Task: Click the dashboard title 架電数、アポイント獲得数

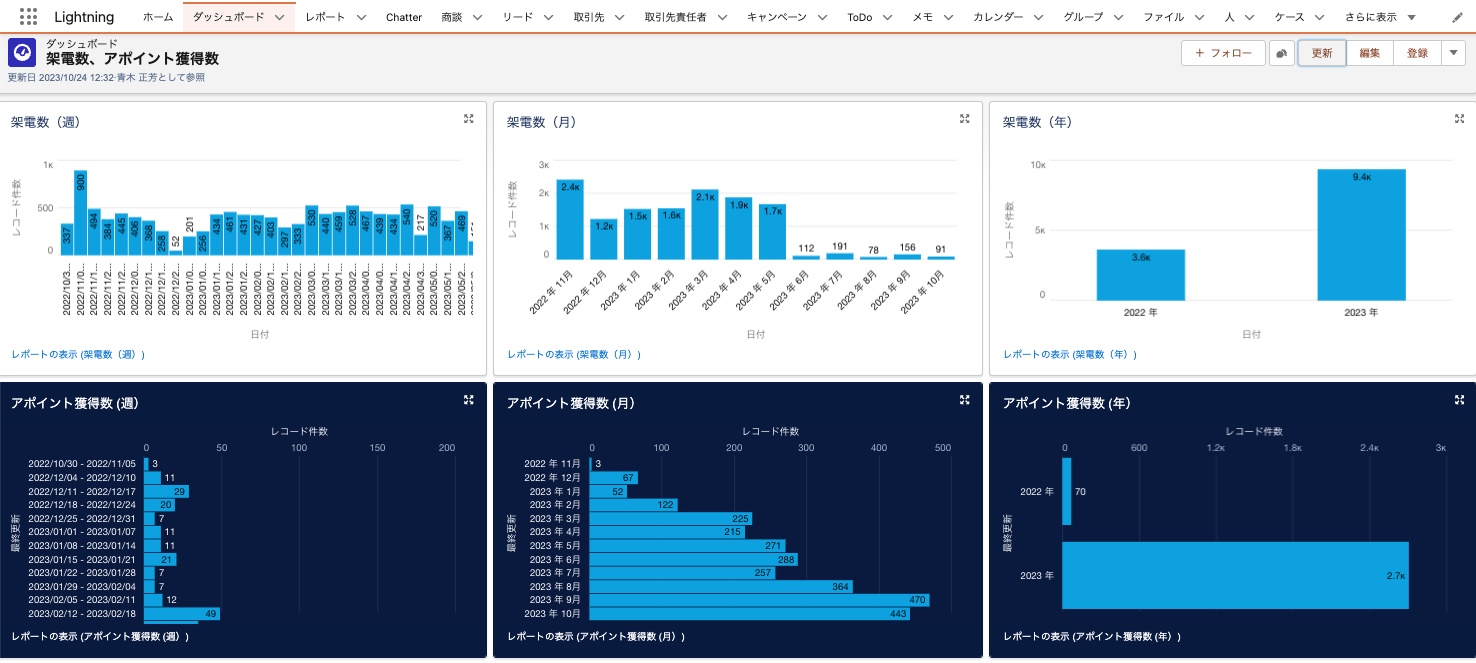Action: tap(132, 59)
